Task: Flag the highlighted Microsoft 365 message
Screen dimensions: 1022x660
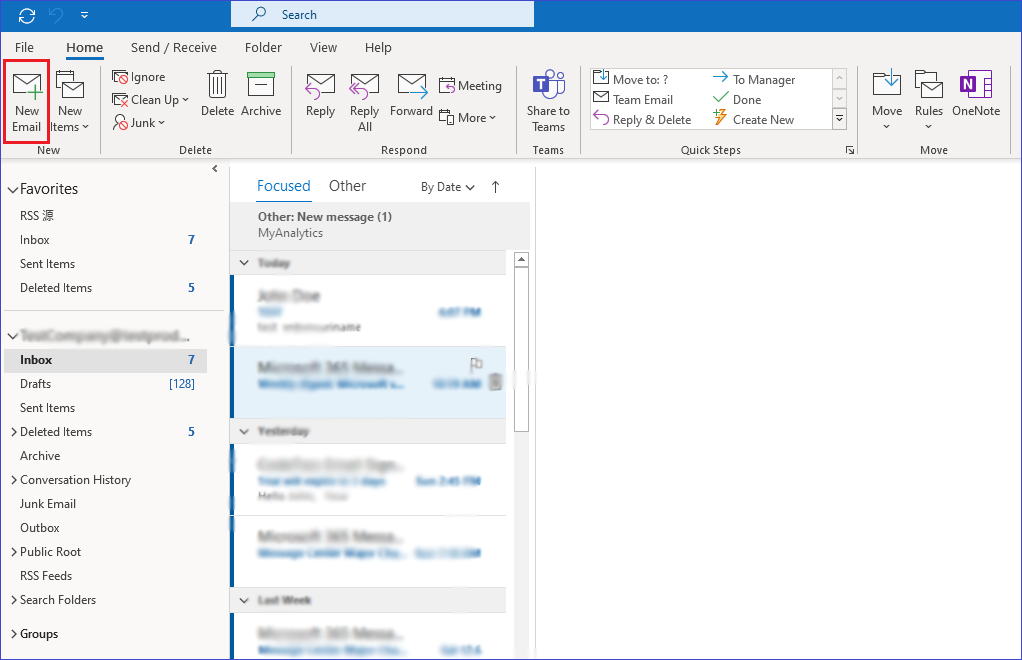Action: click(x=476, y=364)
